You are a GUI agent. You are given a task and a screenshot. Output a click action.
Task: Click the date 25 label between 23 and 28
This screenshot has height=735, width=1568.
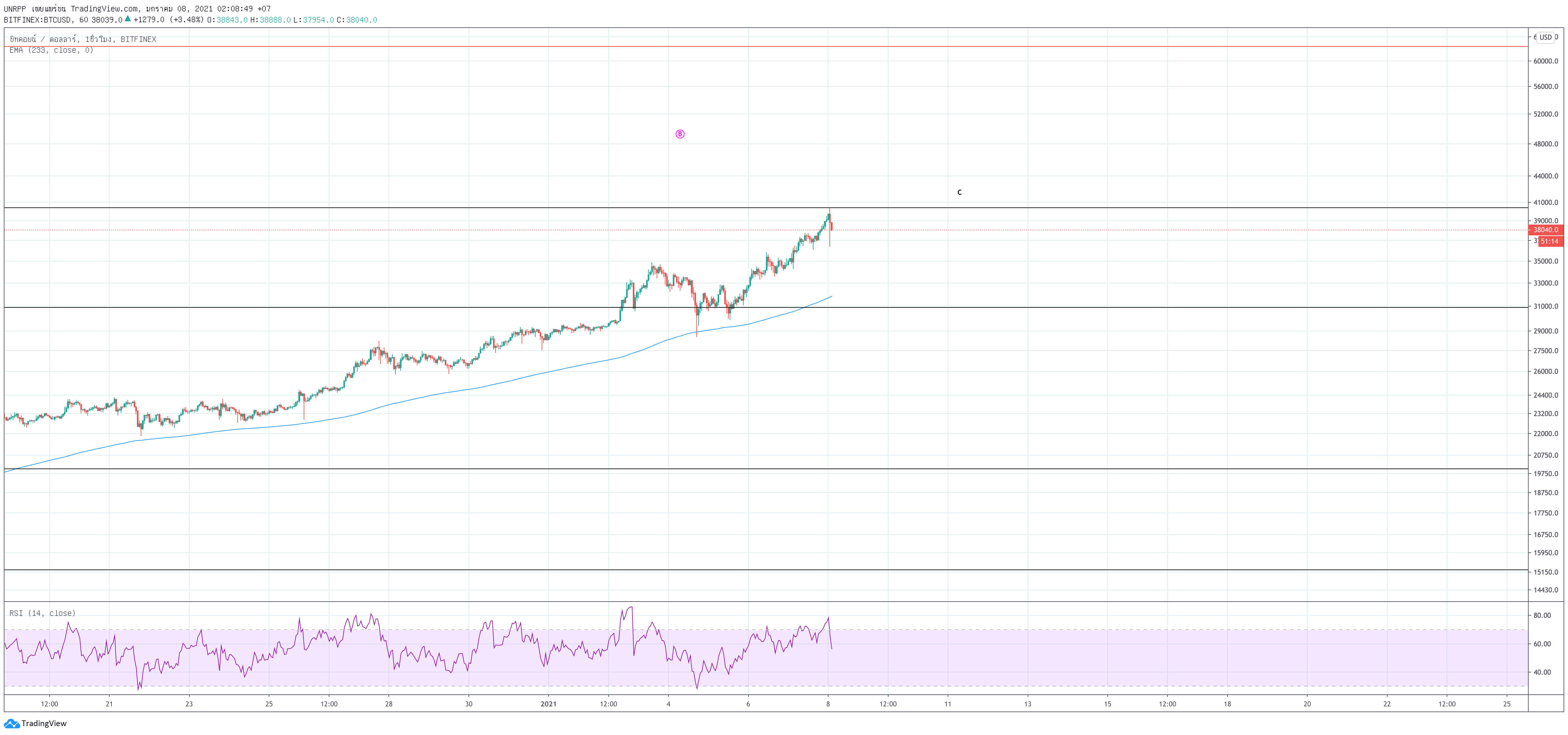pos(269,704)
